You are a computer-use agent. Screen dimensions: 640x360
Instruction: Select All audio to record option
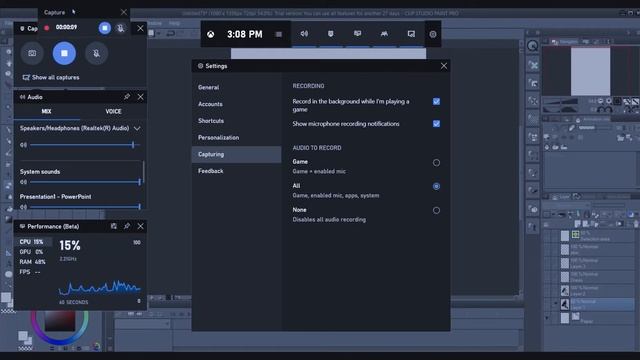point(436,187)
